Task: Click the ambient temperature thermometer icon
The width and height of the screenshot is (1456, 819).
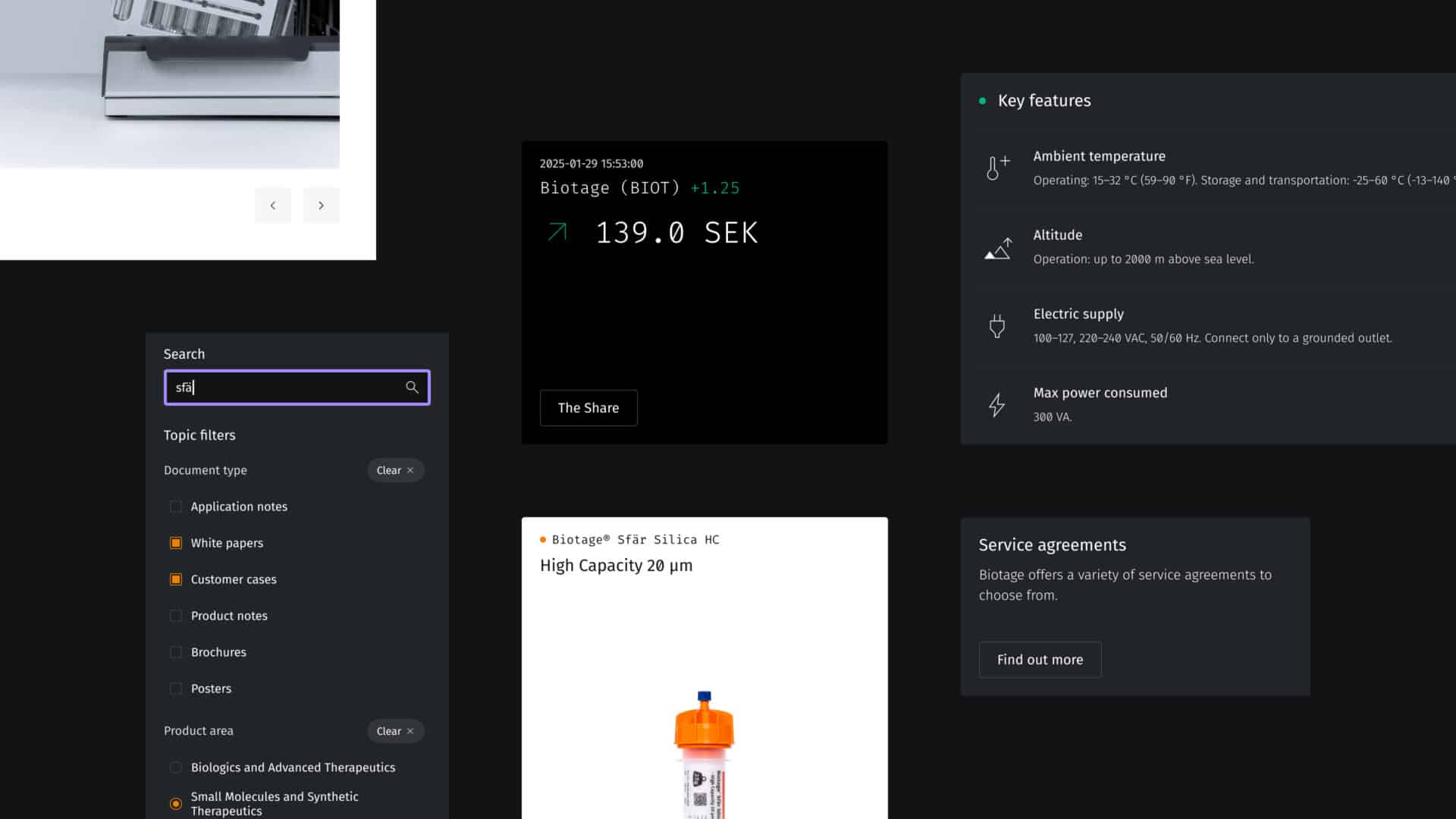Action: click(x=996, y=167)
